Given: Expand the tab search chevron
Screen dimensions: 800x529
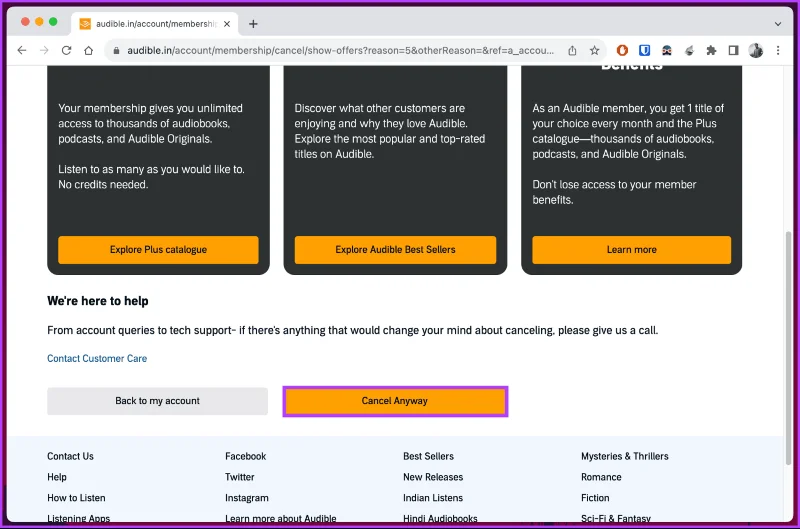Looking at the screenshot, I should (778, 24).
